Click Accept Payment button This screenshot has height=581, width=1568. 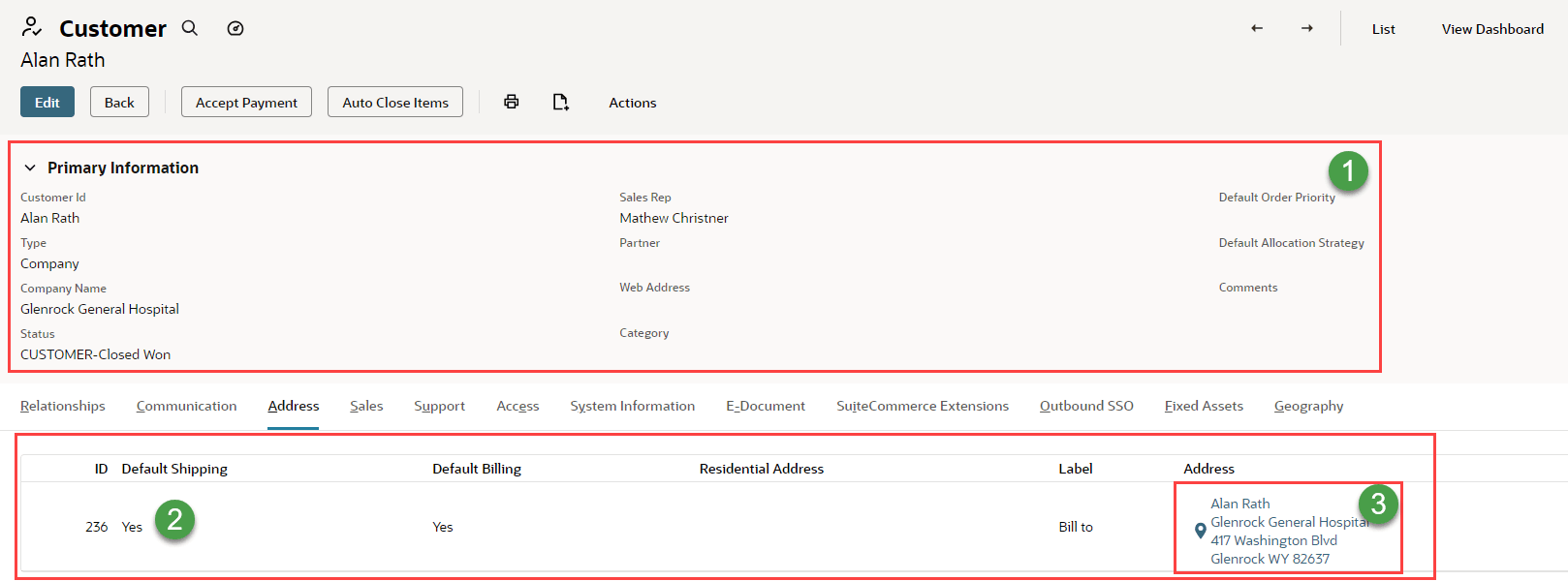246,102
